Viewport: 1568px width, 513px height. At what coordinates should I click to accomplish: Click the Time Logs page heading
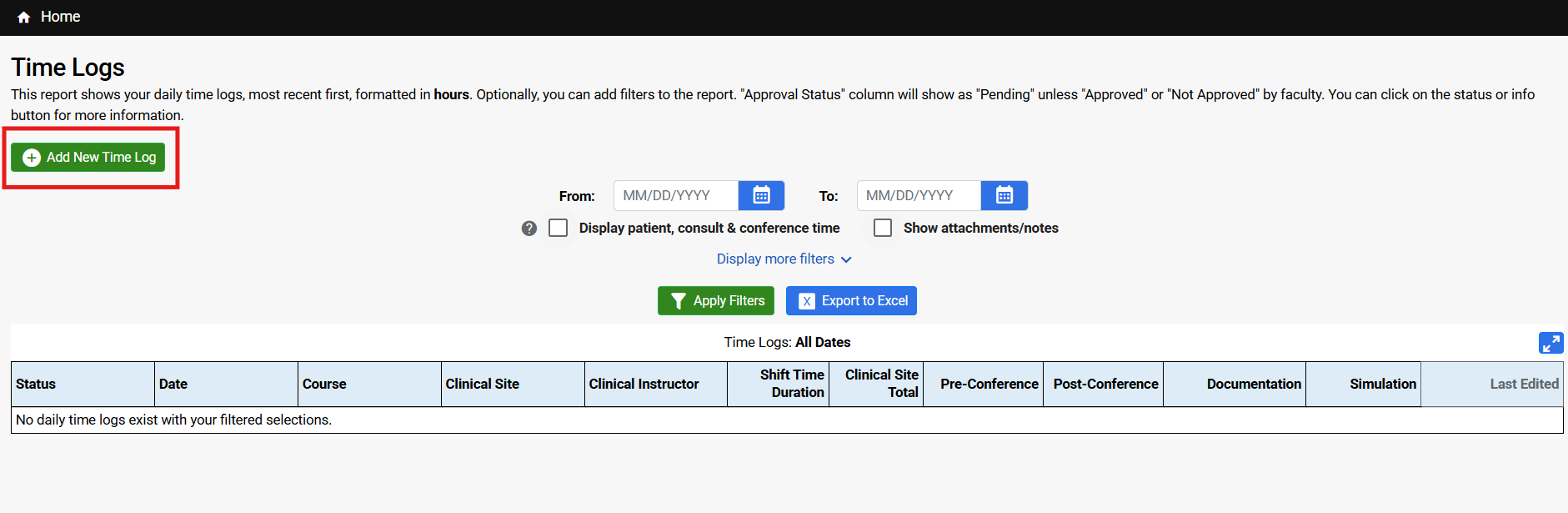(x=68, y=68)
